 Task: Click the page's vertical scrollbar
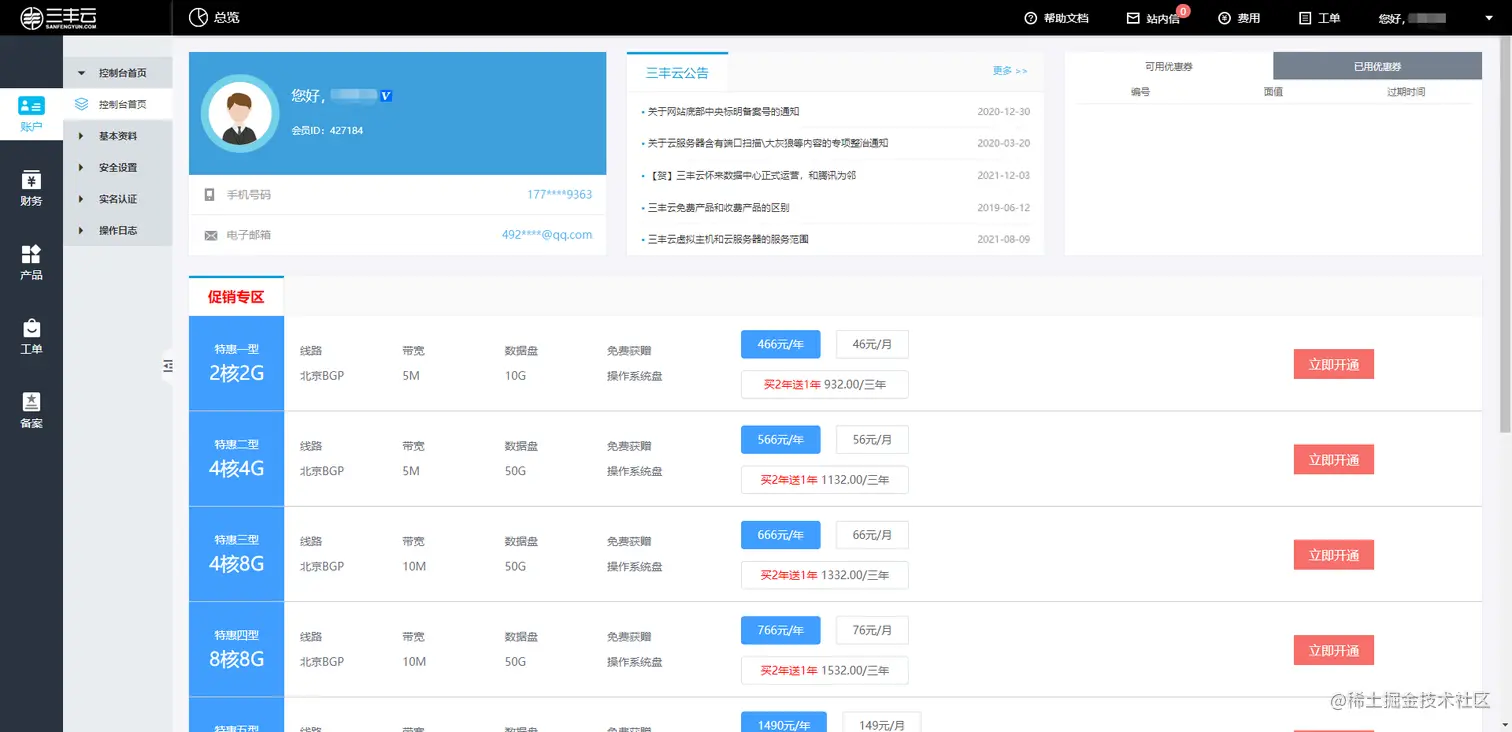(x=1506, y=235)
